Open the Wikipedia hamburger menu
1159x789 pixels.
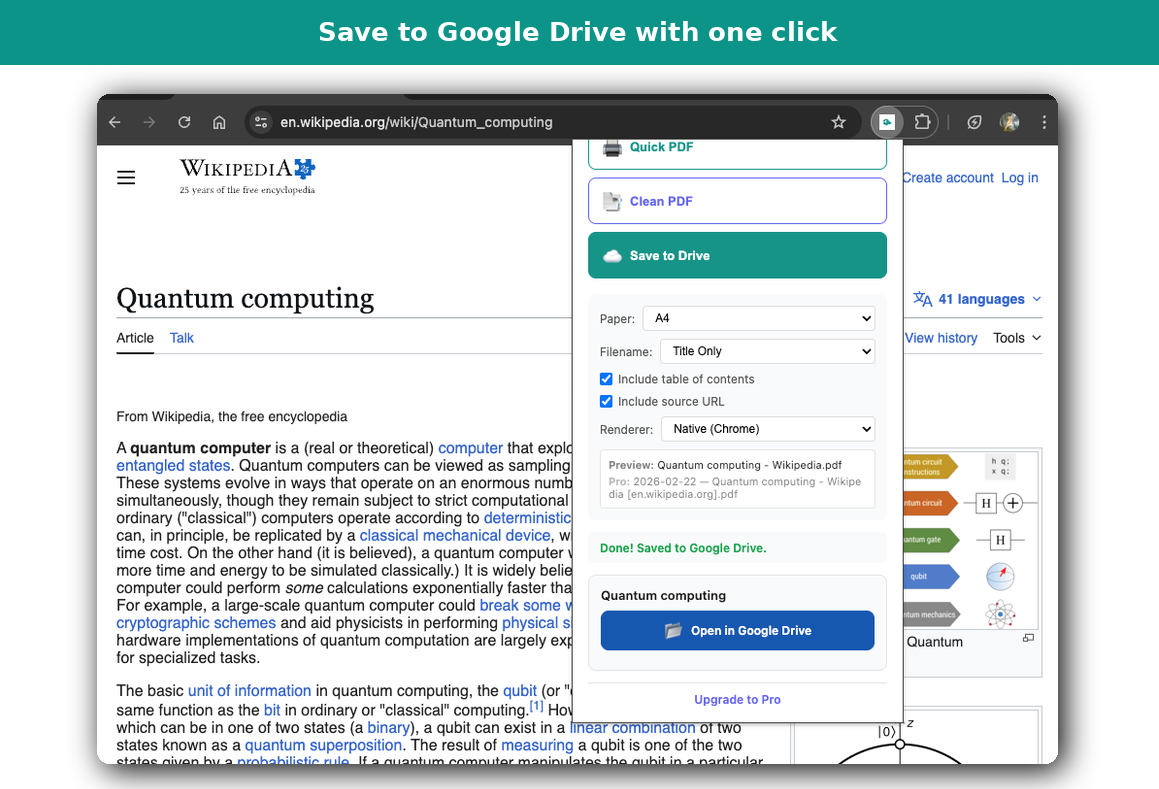(x=126, y=177)
